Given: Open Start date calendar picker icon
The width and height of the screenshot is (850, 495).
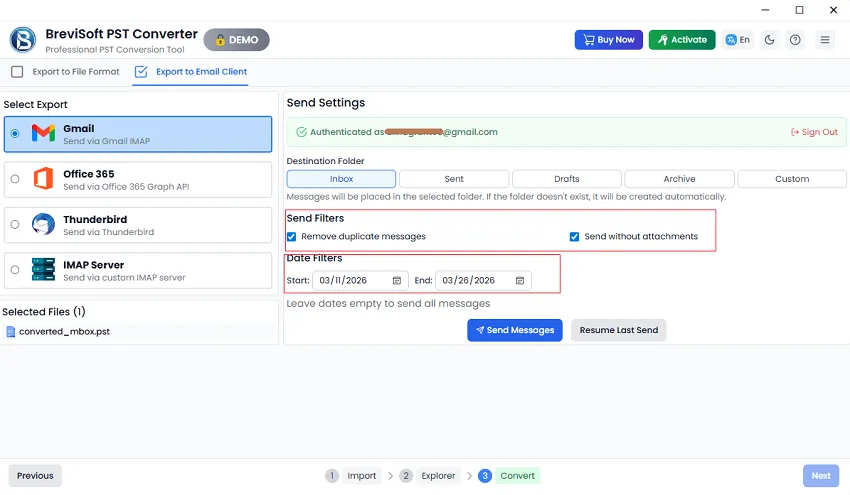Looking at the screenshot, I should 397,280.
